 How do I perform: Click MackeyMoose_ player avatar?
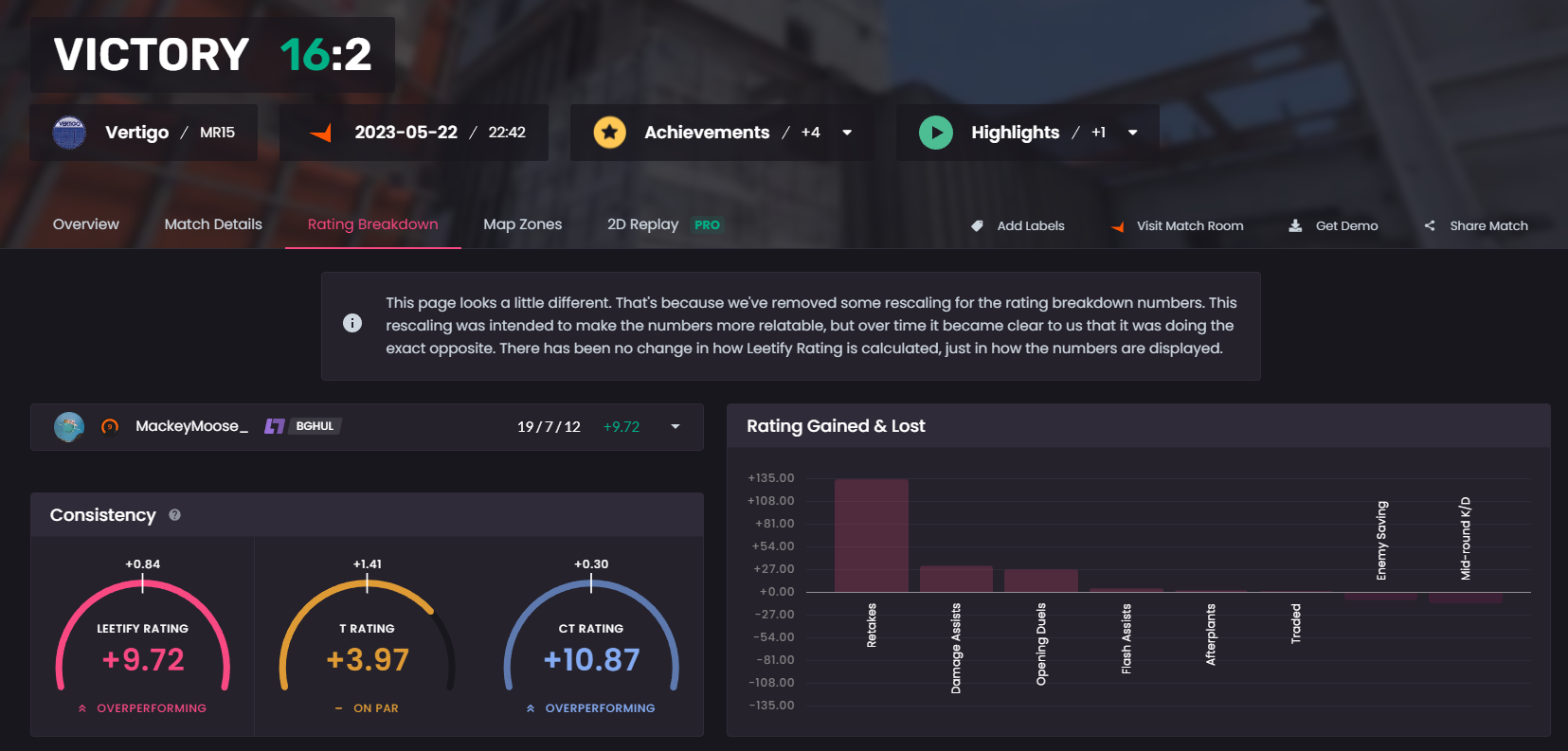[x=69, y=427]
